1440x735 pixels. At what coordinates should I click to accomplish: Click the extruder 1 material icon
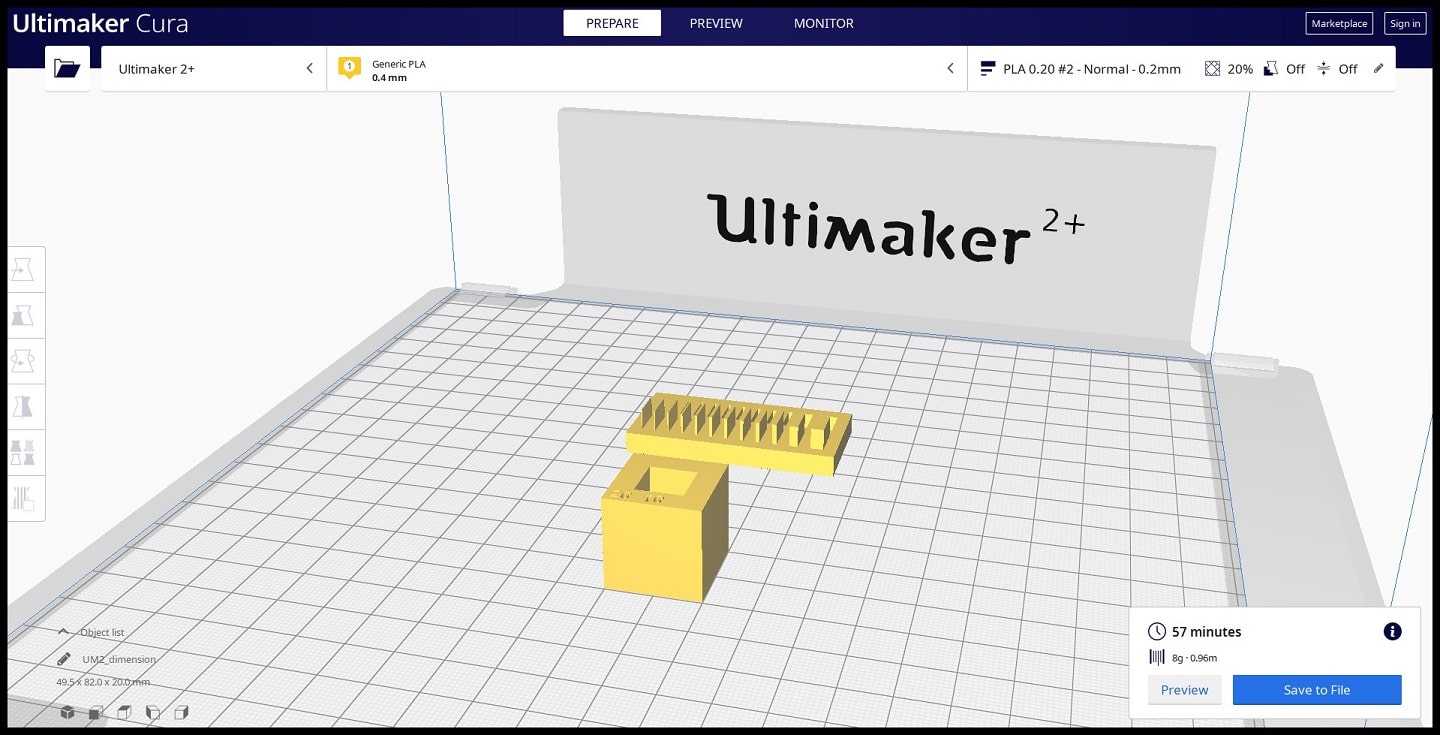350,68
